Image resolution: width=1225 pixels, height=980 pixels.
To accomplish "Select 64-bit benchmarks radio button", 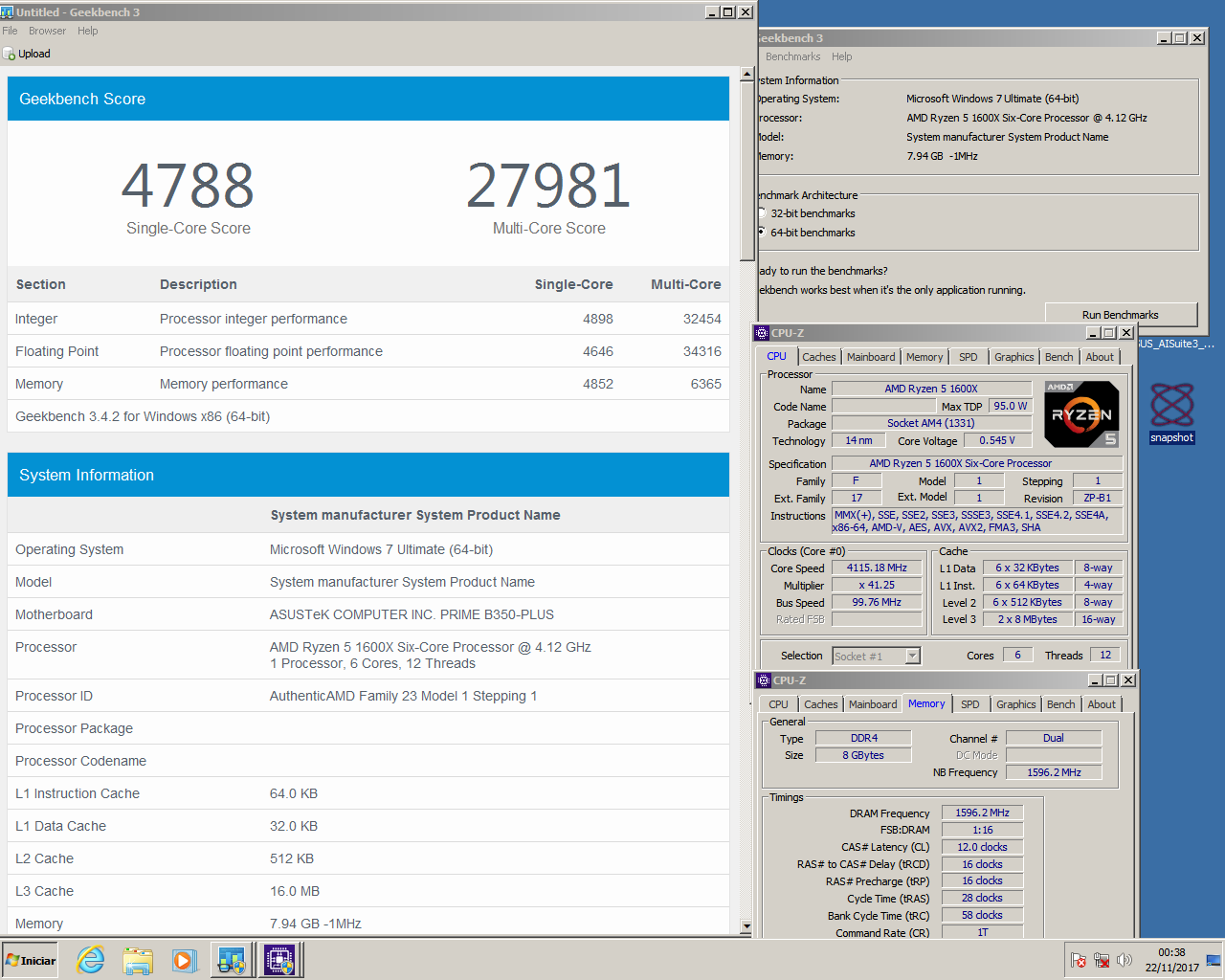I will [x=761, y=233].
